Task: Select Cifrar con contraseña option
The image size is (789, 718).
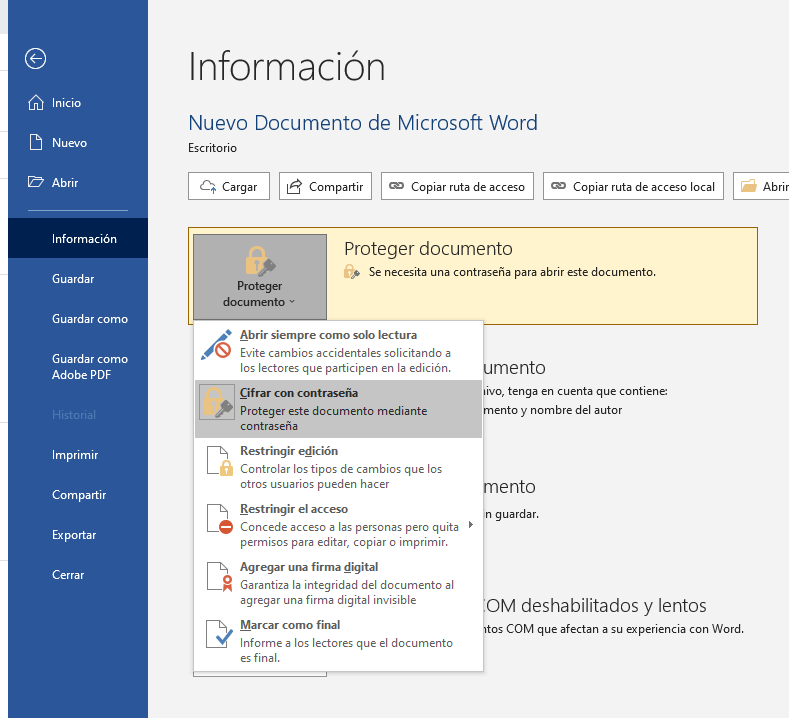Action: coord(338,409)
